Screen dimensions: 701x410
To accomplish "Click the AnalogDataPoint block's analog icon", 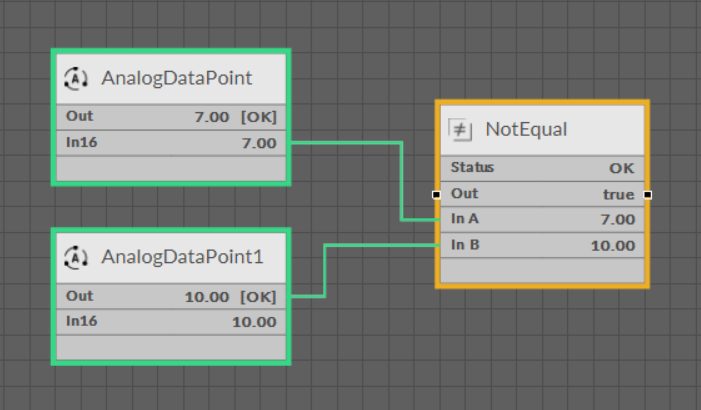I will [x=76, y=78].
